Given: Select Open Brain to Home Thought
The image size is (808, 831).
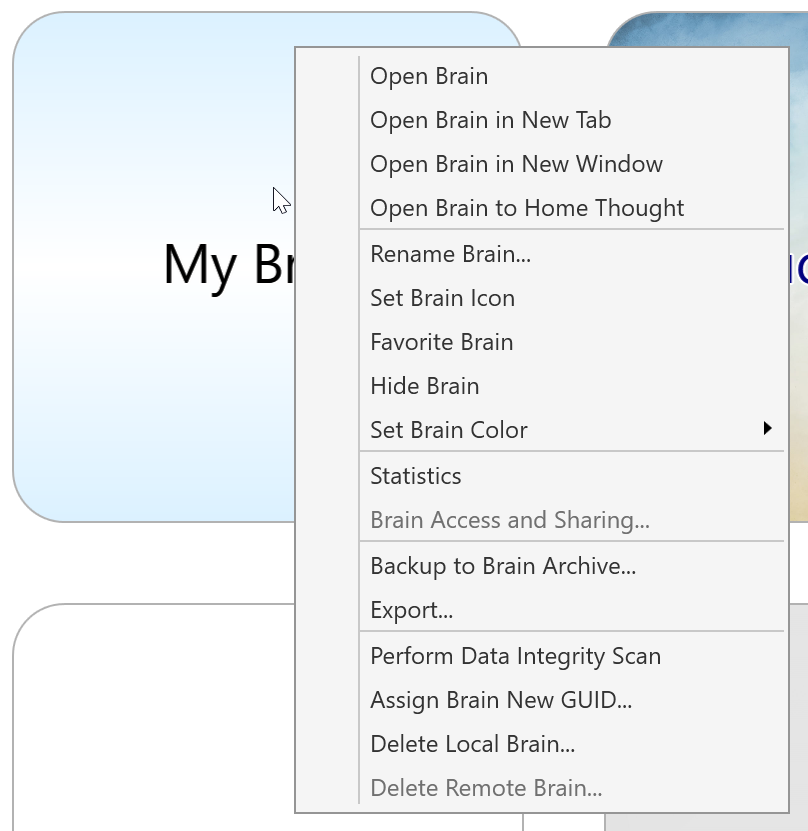Looking at the screenshot, I should (x=527, y=209).
